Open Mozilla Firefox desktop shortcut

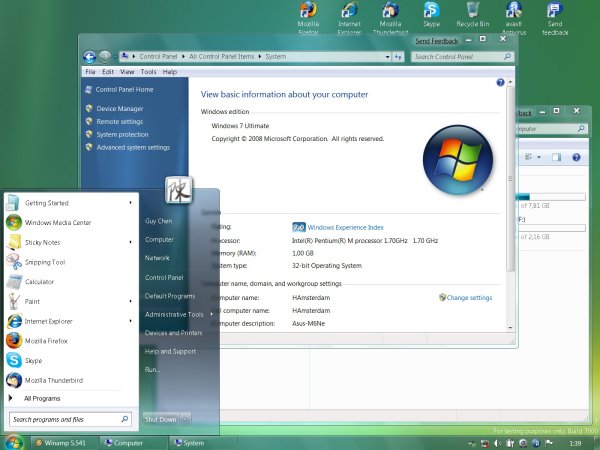pyautogui.click(x=308, y=18)
